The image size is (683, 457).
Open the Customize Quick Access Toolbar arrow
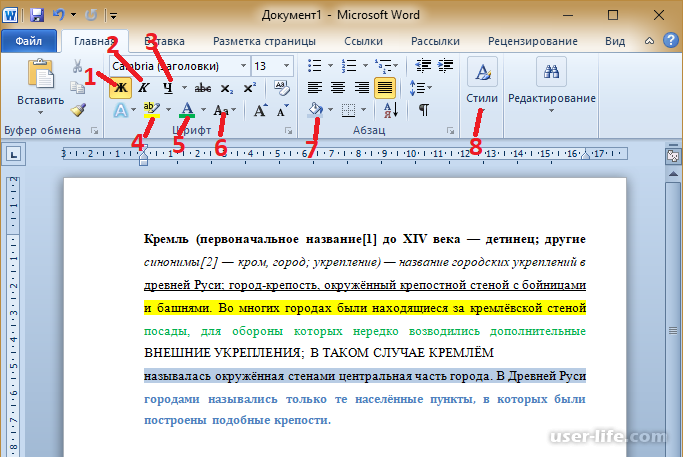(113, 16)
